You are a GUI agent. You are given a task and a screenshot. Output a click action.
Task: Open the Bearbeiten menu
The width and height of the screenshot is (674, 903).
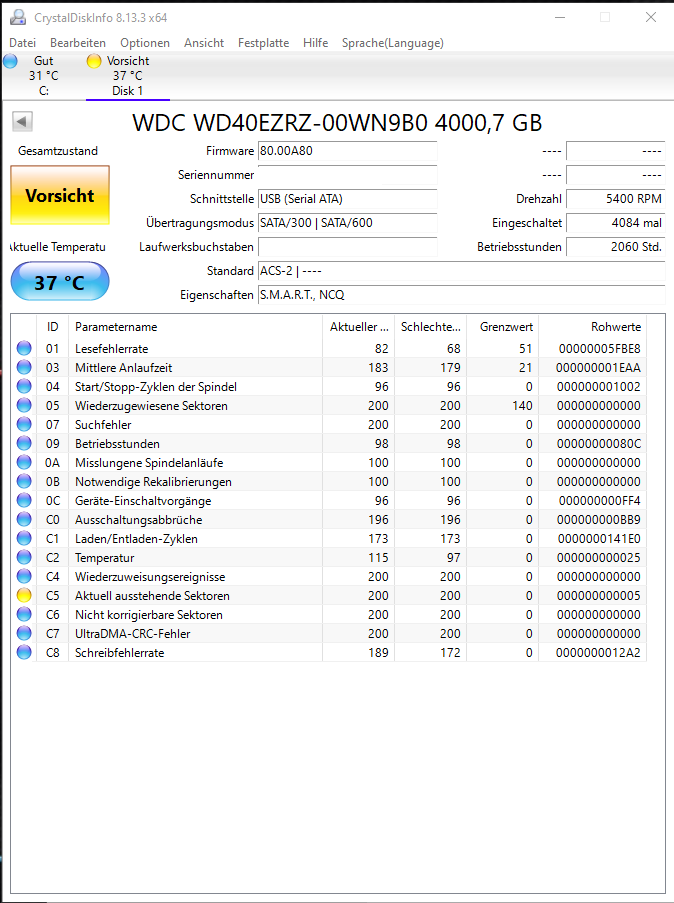pyautogui.click(x=78, y=43)
